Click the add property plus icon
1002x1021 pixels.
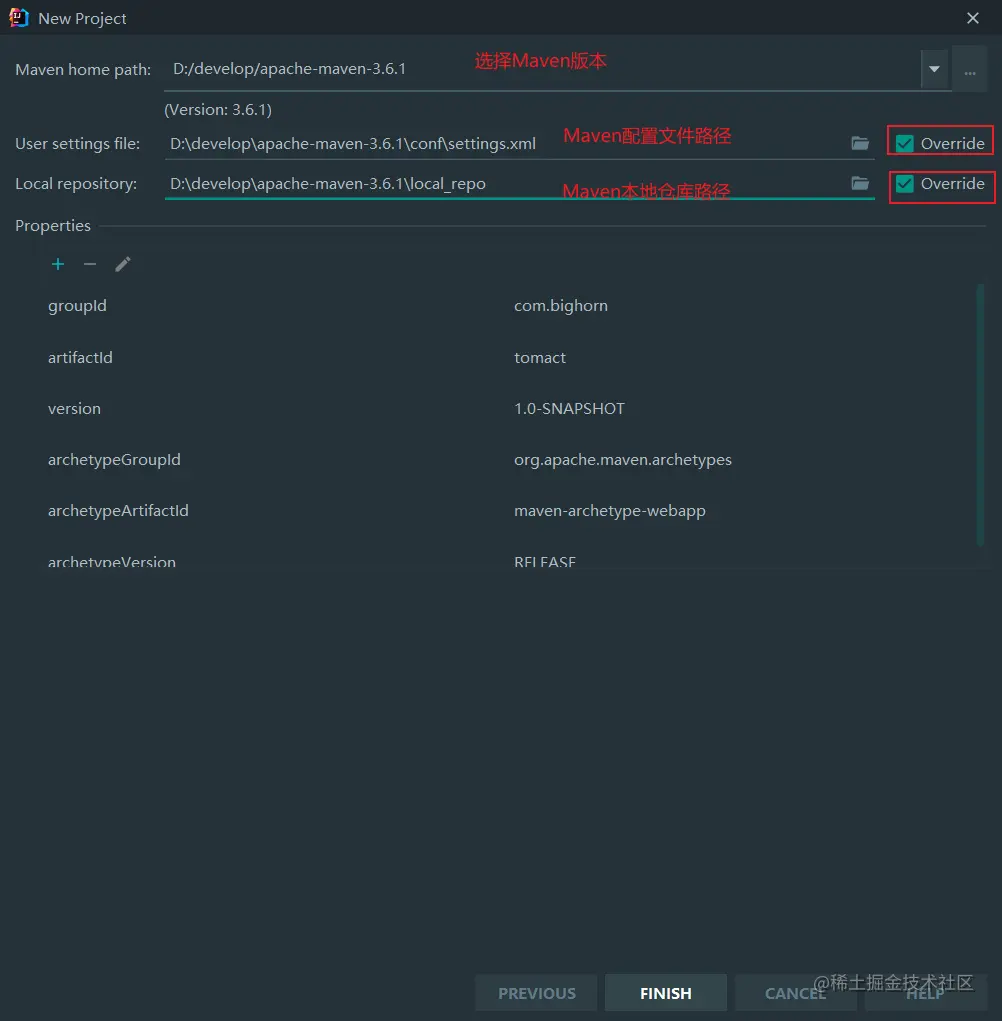point(58,264)
